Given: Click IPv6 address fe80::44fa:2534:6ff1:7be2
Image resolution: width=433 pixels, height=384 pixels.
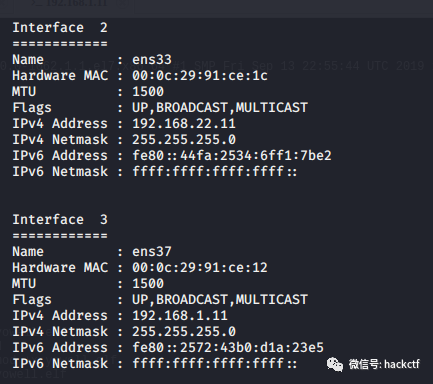Looking at the screenshot, I should pyautogui.click(x=232, y=156).
